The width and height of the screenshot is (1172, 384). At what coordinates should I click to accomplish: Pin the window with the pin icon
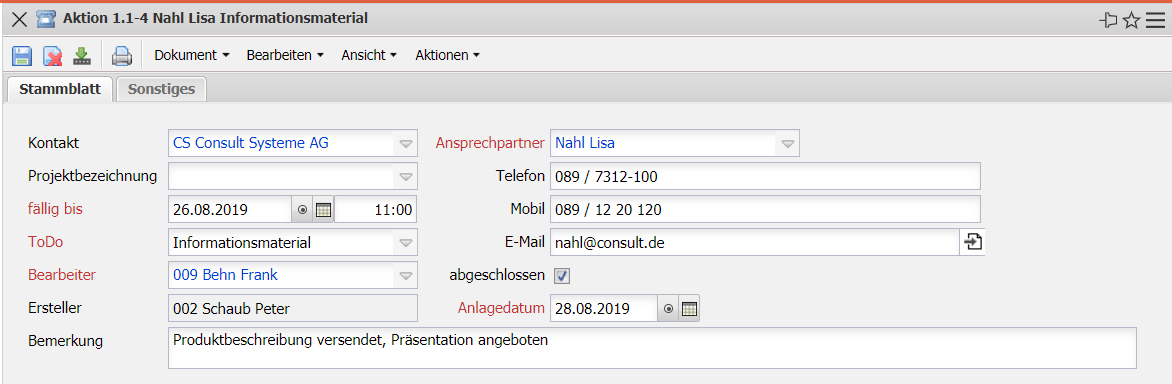[1108, 20]
